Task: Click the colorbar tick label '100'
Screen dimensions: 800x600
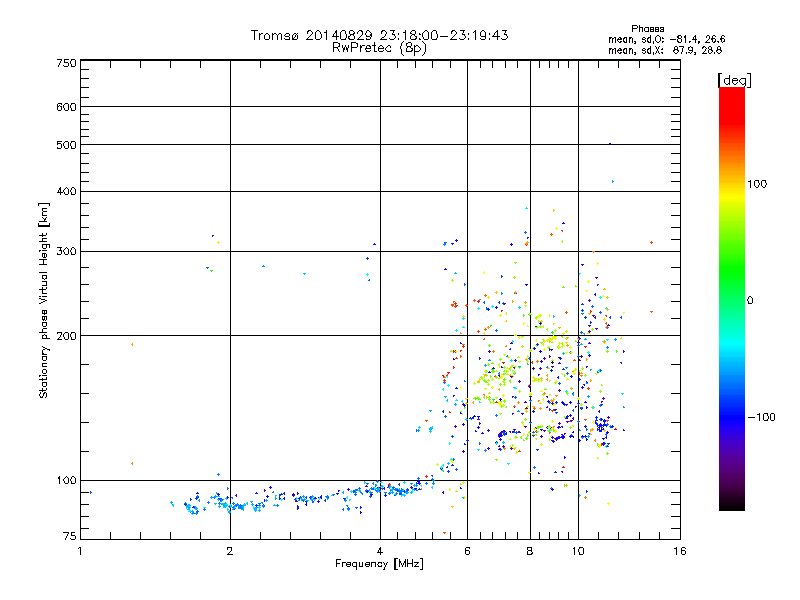Action: click(757, 184)
